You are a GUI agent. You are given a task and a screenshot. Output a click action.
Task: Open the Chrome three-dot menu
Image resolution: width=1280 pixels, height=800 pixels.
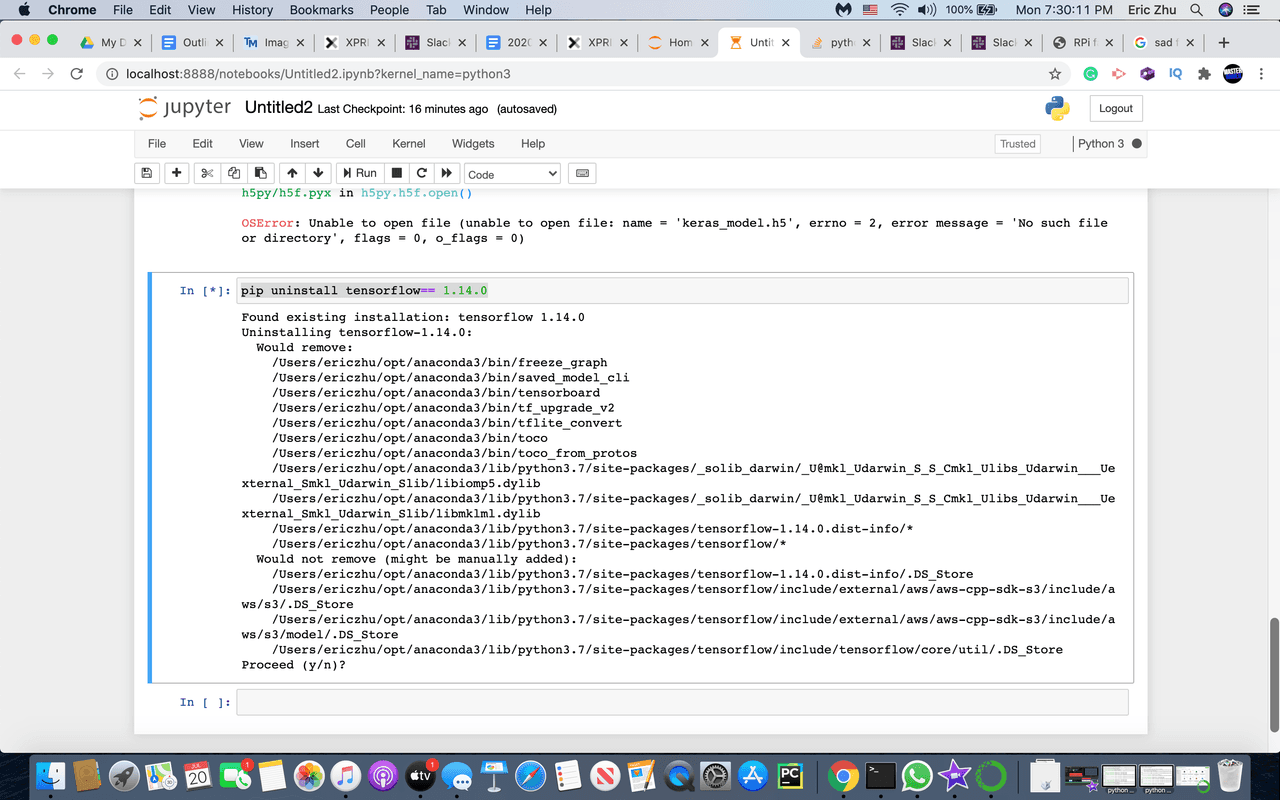[1261, 74]
